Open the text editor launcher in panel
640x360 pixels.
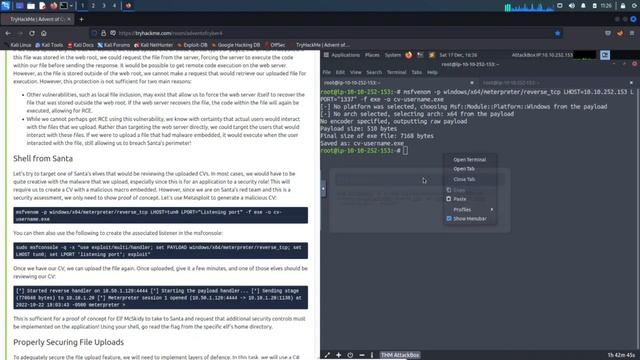point(42,6)
